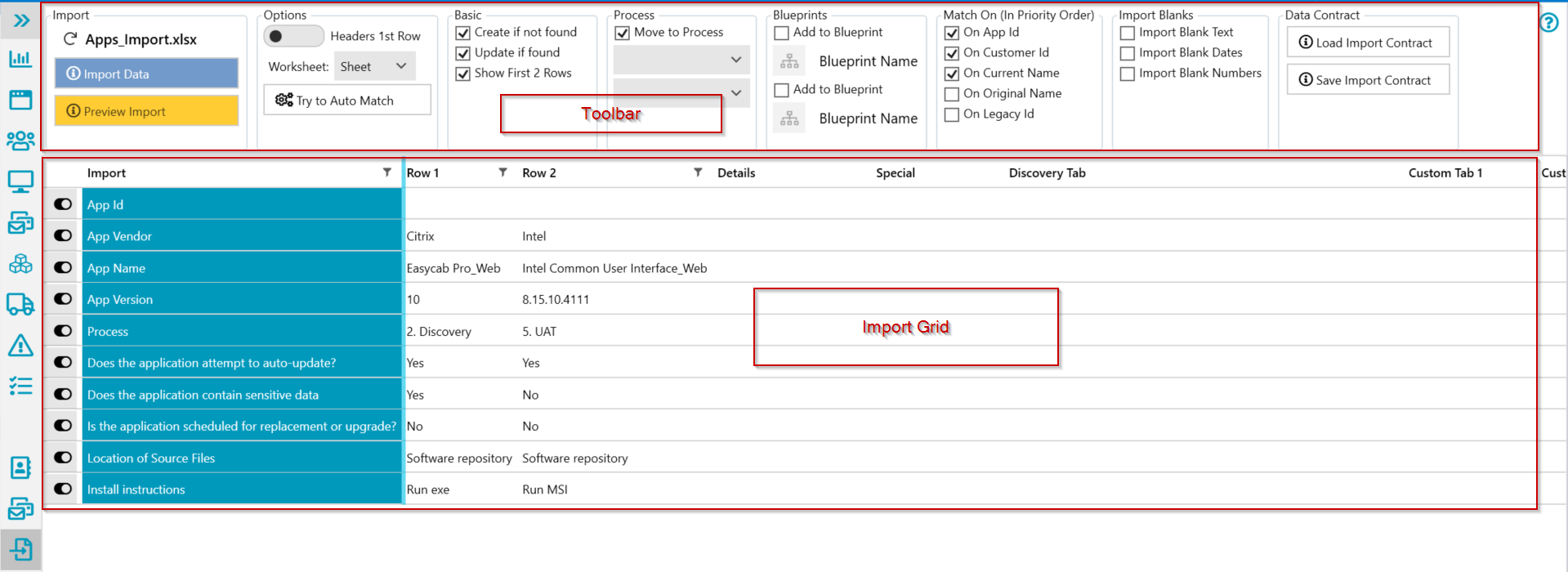Screen dimensions: 1568x572
Task: Click the Import column header
Action: [x=106, y=173]
